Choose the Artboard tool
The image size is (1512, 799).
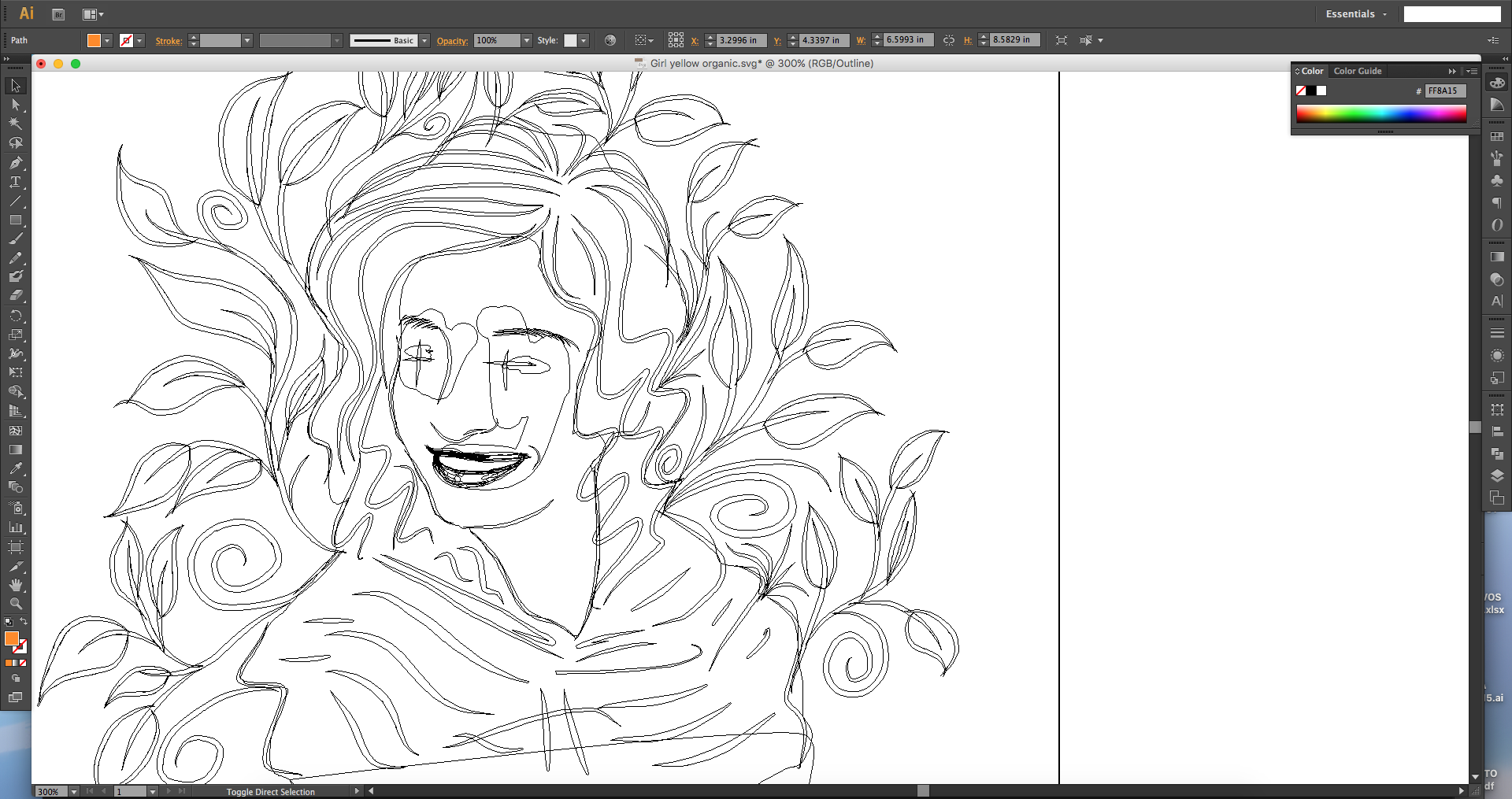pyautogui.click(x=16, y=547)
